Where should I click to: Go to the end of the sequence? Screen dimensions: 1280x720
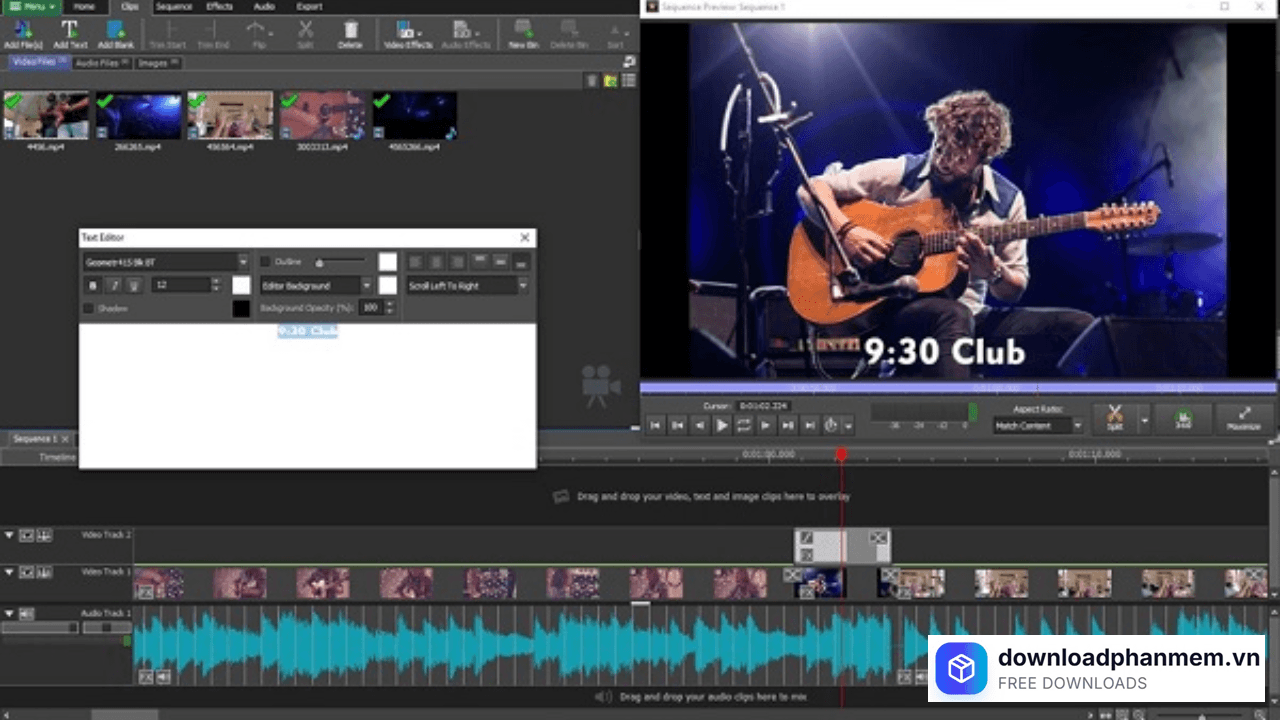(x=810, y=425)
